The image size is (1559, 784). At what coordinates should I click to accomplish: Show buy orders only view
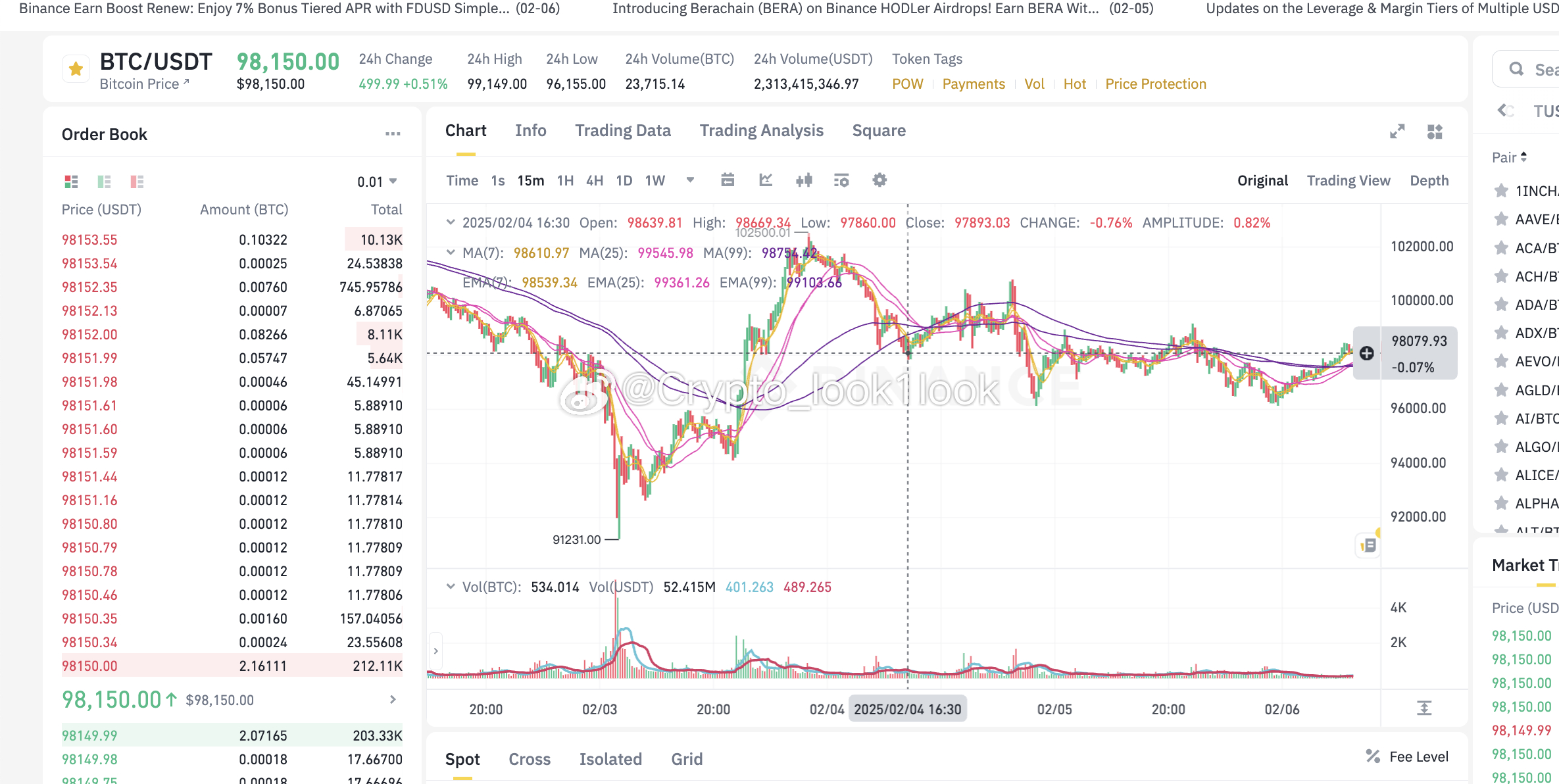pos(104,182)
